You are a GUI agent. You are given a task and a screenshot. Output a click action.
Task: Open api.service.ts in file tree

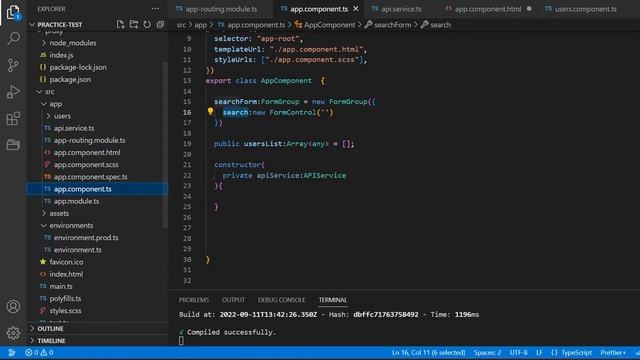(x=74, y=128)
